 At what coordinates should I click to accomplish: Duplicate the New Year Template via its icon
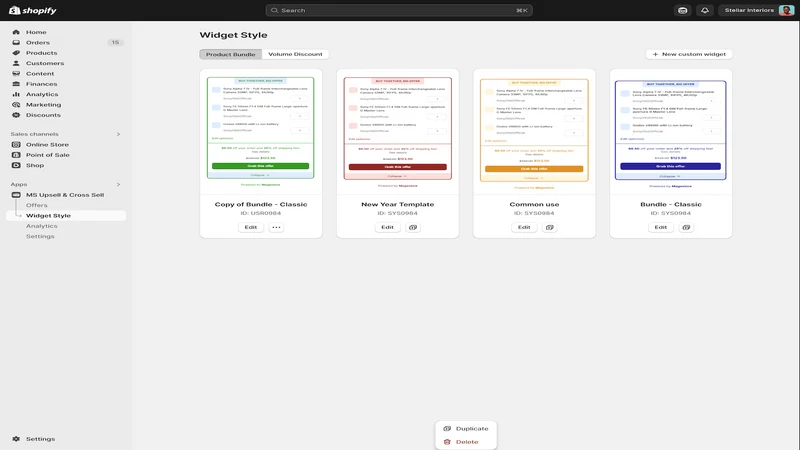pos(413,228)
